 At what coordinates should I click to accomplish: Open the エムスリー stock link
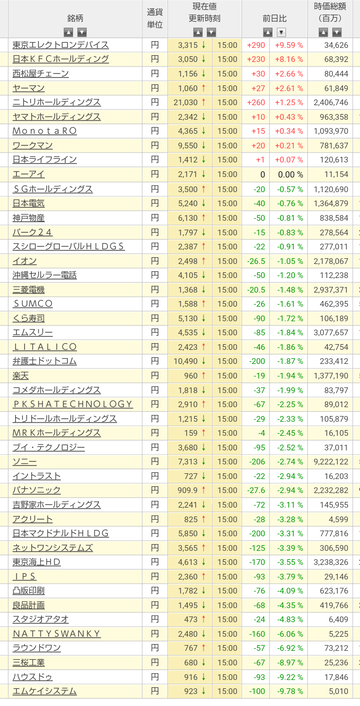(x=32, y=333)
